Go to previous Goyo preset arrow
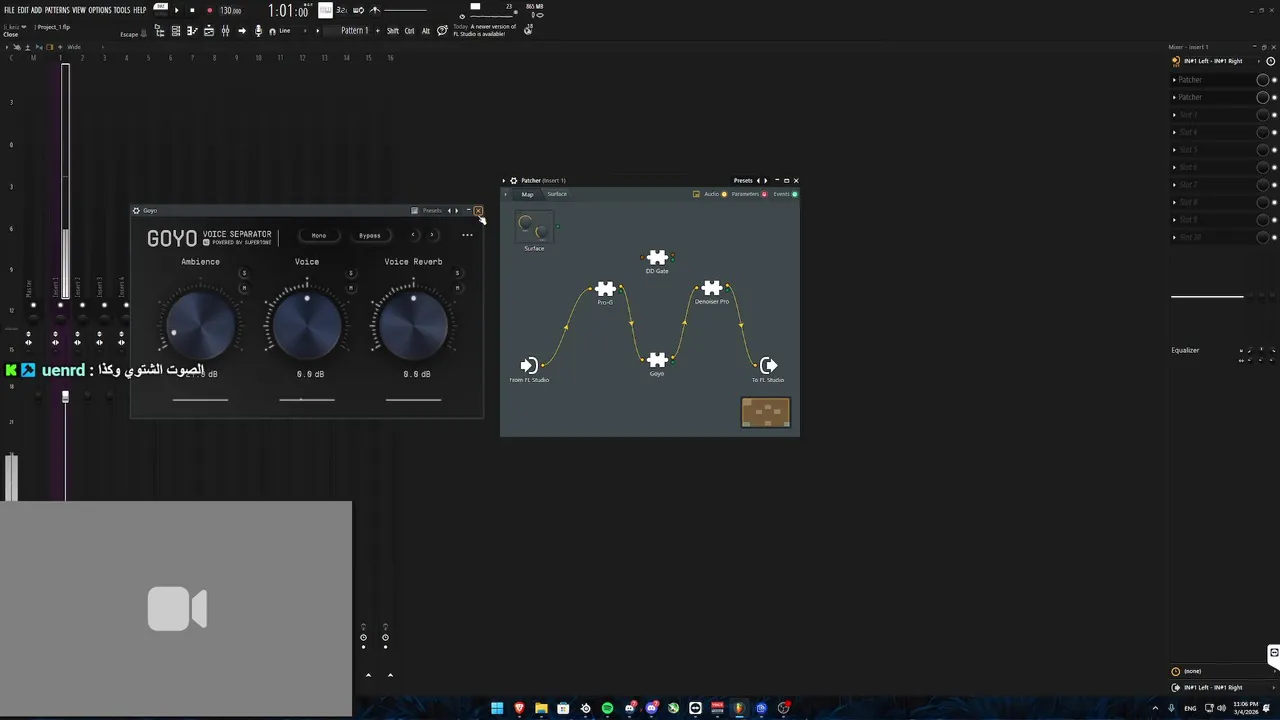Screen dimensions: 1280x720 point(414,235)
